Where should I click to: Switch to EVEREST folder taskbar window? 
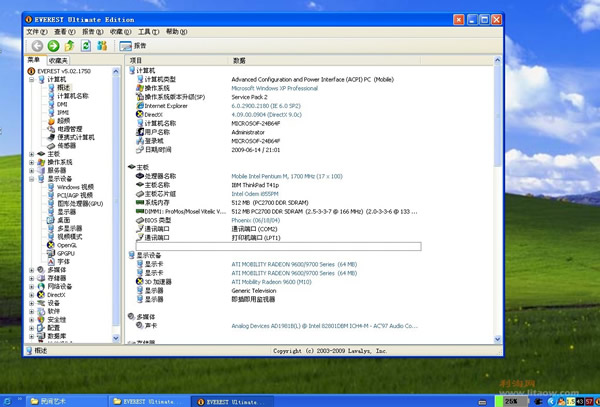tap(148, 402)
